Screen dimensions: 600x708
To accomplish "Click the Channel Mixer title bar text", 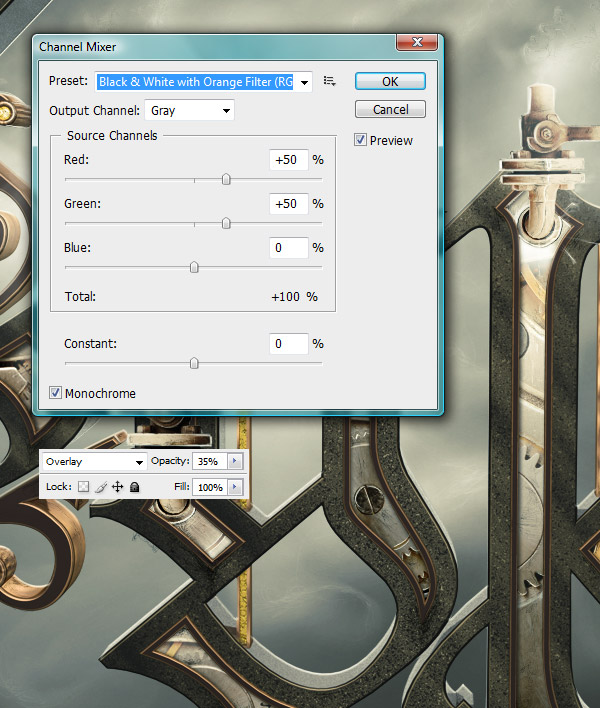I will (x=78, y=47).
